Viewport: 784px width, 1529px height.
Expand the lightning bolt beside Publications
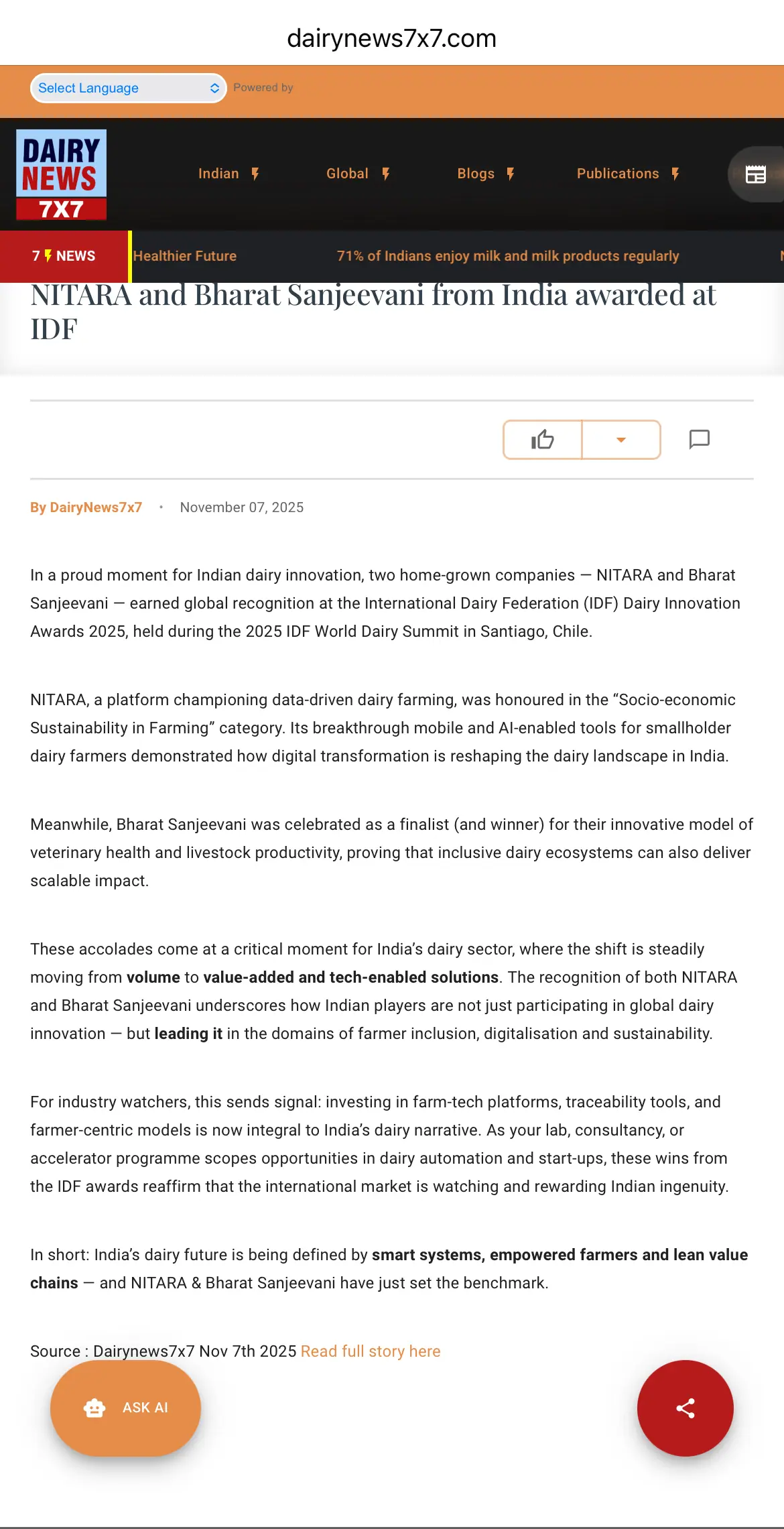(x=675, y=174)
